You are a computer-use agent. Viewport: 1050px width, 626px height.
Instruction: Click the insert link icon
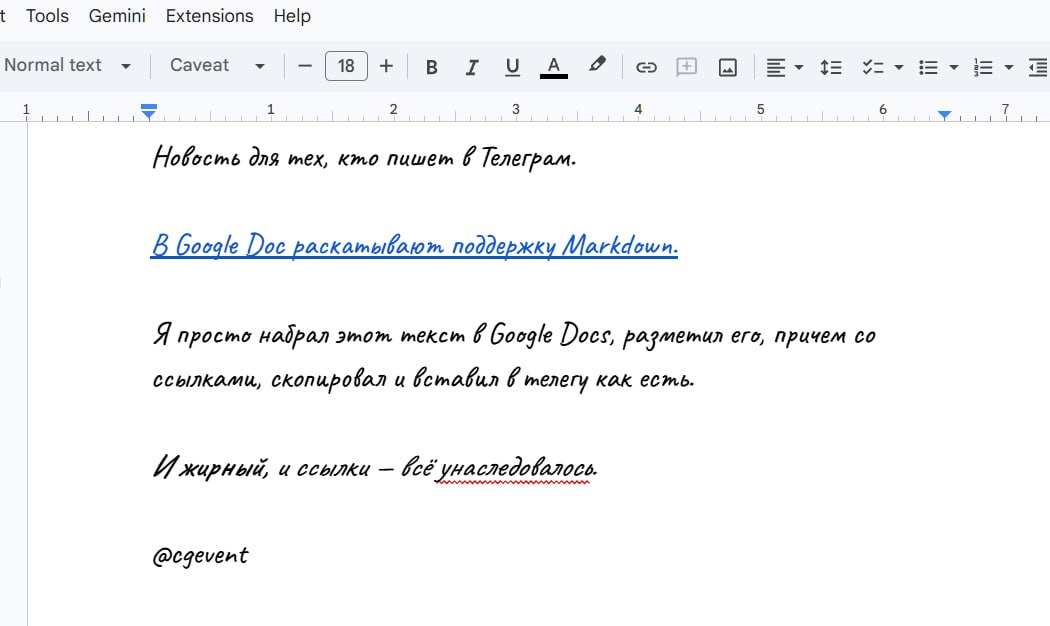point(646,67)
